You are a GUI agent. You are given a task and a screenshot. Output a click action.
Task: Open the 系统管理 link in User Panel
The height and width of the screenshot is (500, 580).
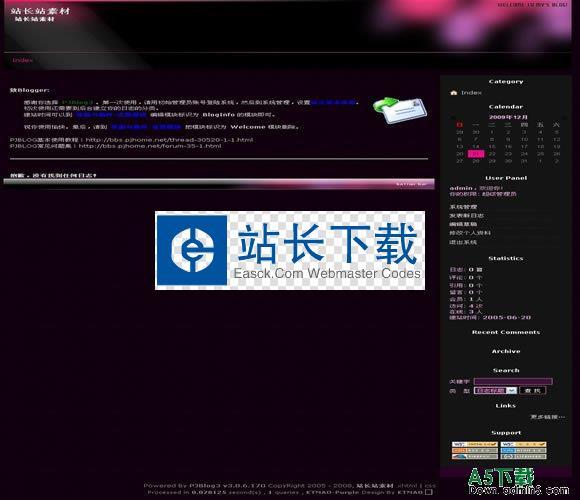463,207
